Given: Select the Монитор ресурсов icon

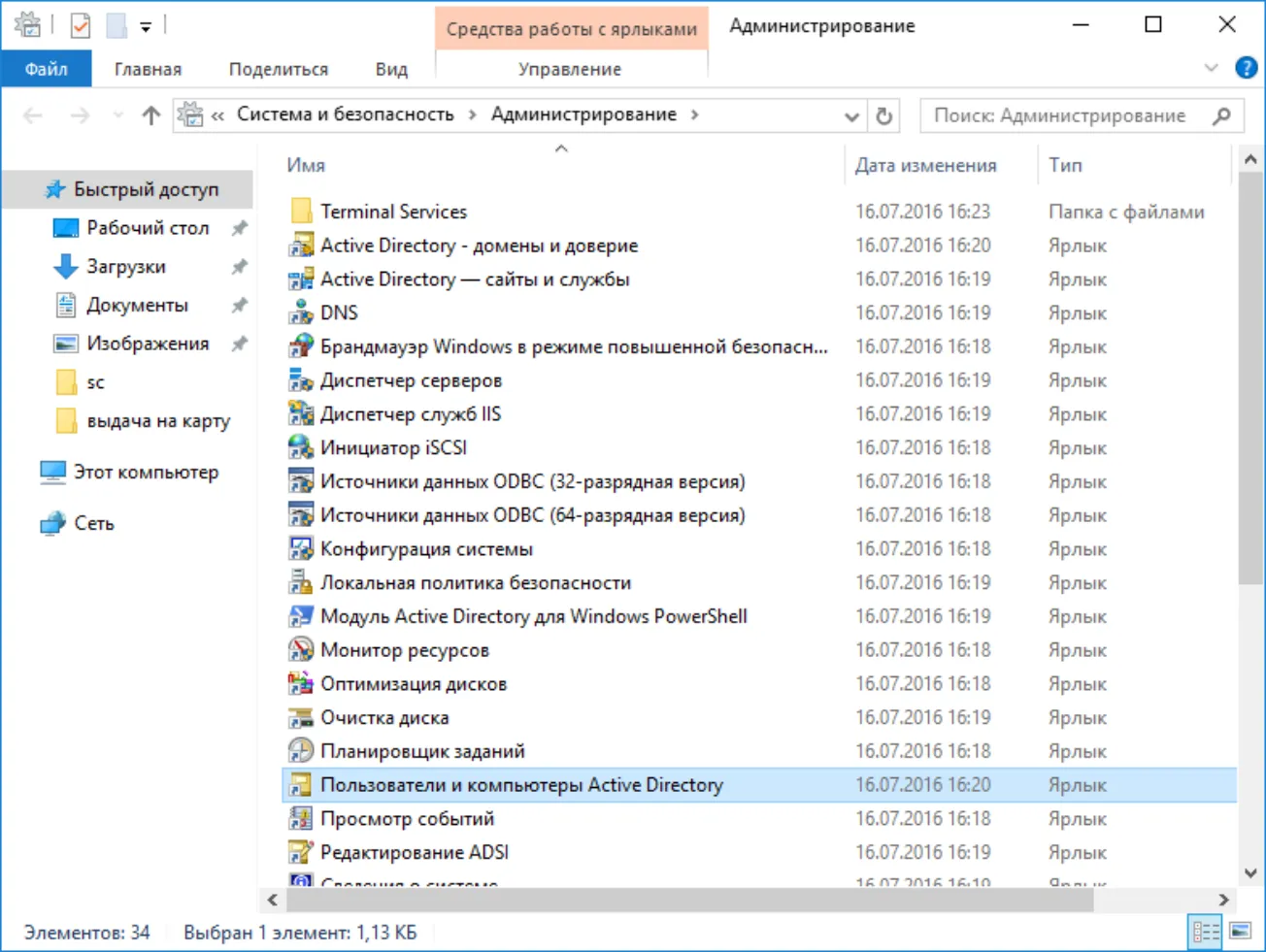Looking at the screenshot, I should point(301,649).
